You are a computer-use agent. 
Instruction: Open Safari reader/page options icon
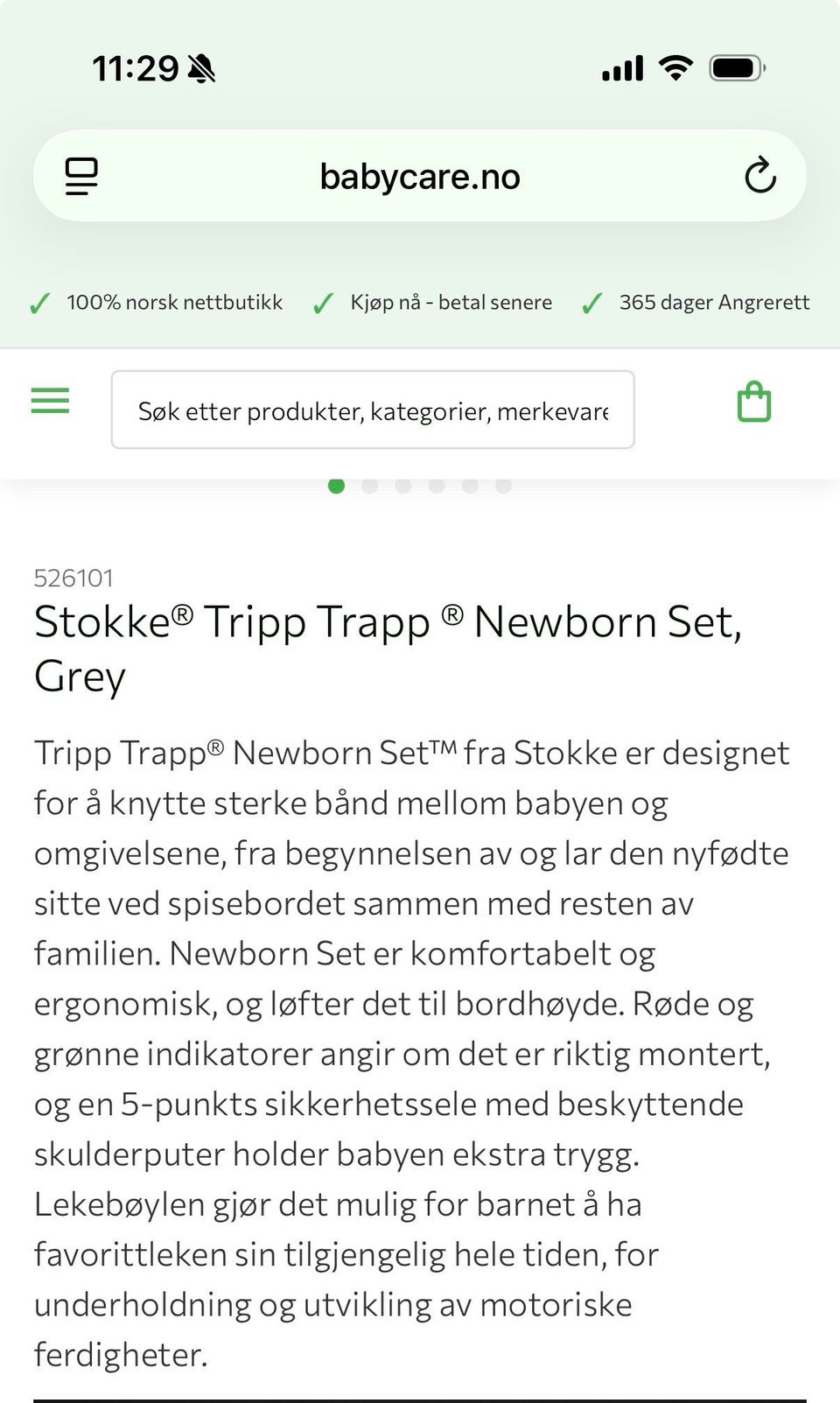pyautogui.click(x=81, y=176)
